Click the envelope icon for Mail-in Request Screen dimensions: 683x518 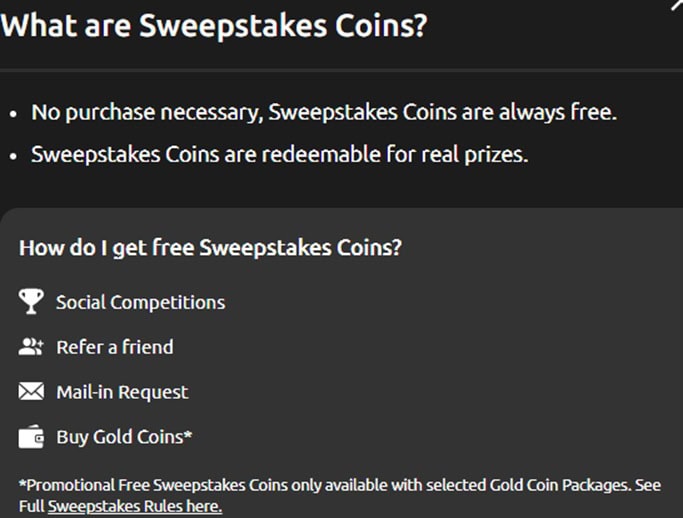pyautogui.click(x=31, y=391)
